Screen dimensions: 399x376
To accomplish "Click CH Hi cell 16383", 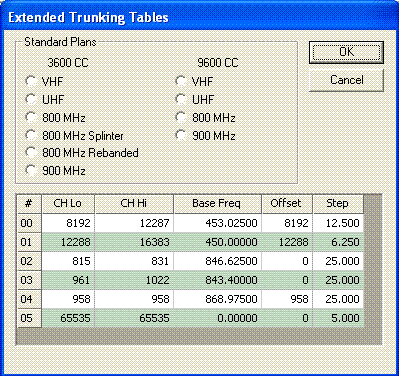I will (x=134, y=242).
